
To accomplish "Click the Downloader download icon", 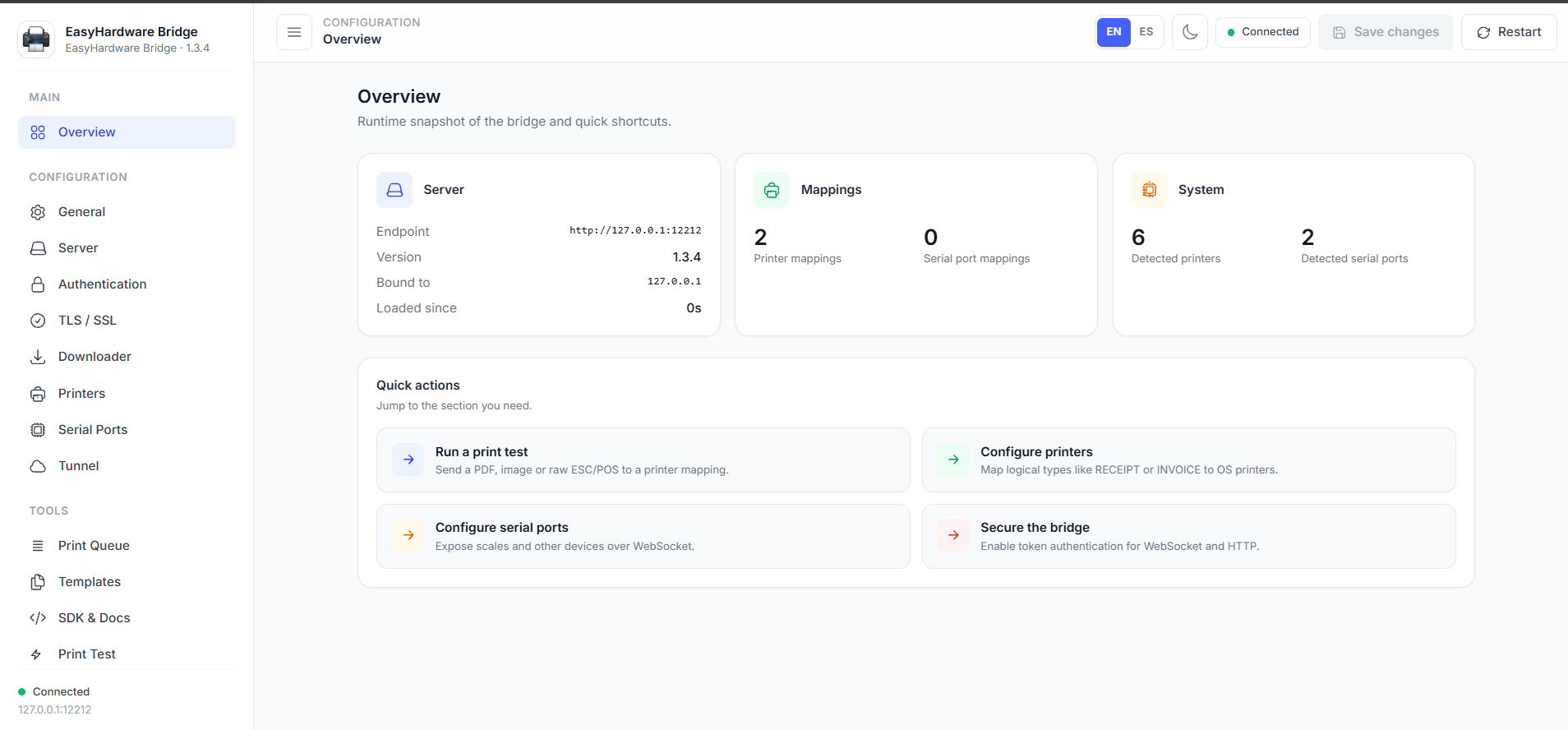I will (x=38, y=357).
